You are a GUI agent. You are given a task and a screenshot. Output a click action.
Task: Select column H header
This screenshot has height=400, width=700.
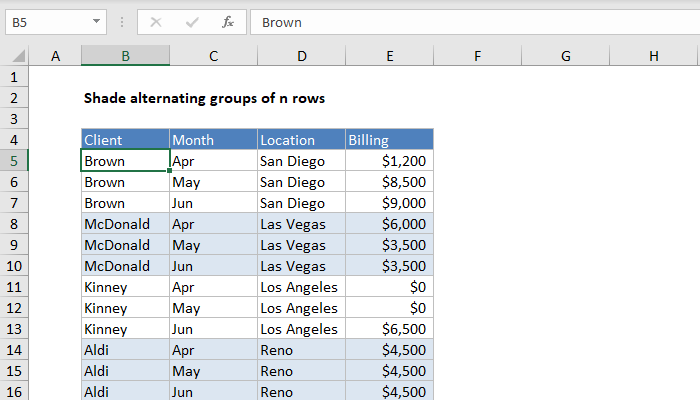[653, 57]
